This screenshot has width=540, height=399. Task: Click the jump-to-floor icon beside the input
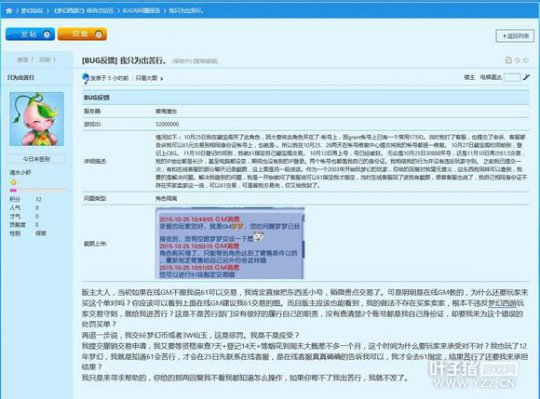tap(526, 77)
